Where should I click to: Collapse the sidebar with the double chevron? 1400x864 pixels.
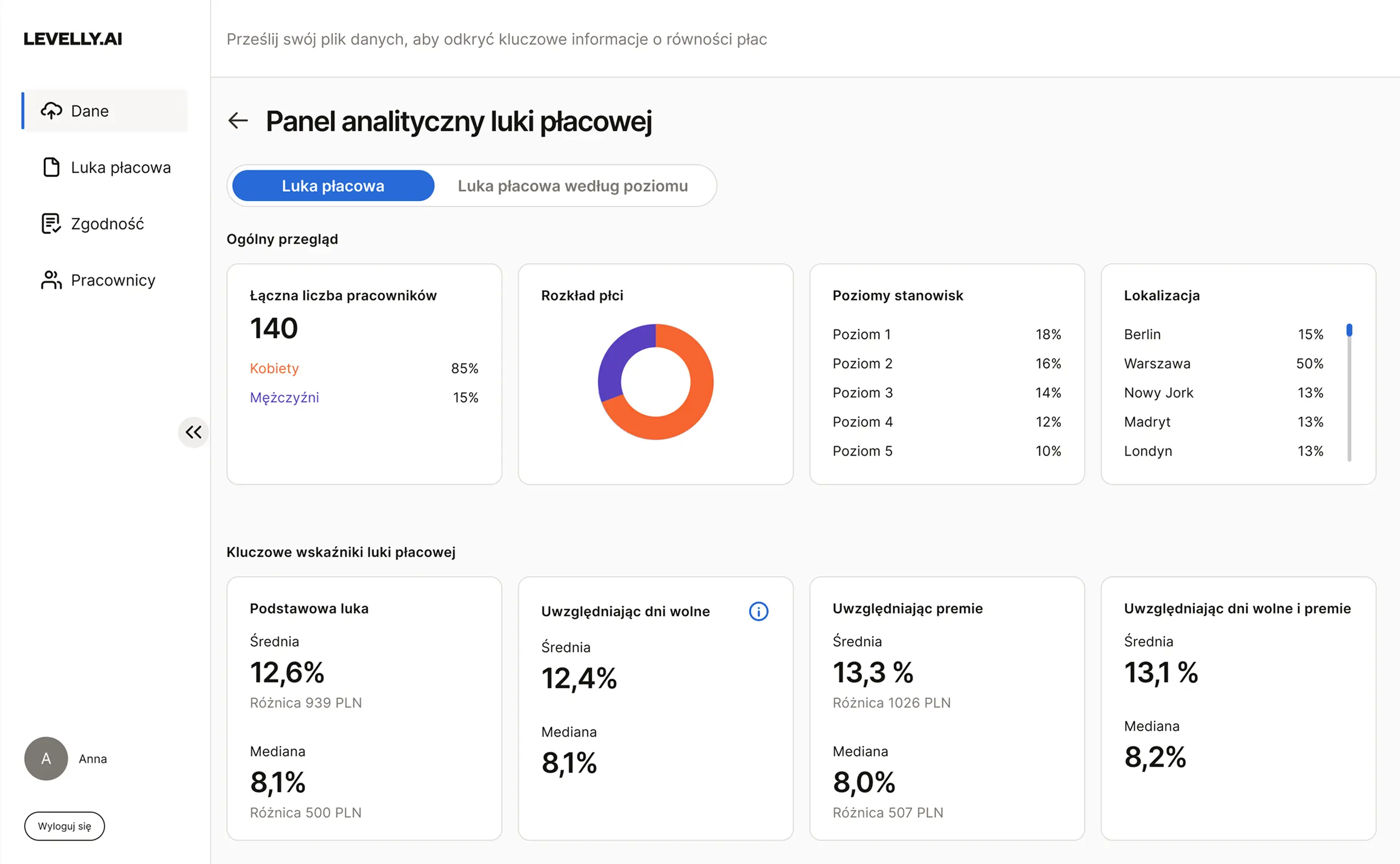click(194, 432)
